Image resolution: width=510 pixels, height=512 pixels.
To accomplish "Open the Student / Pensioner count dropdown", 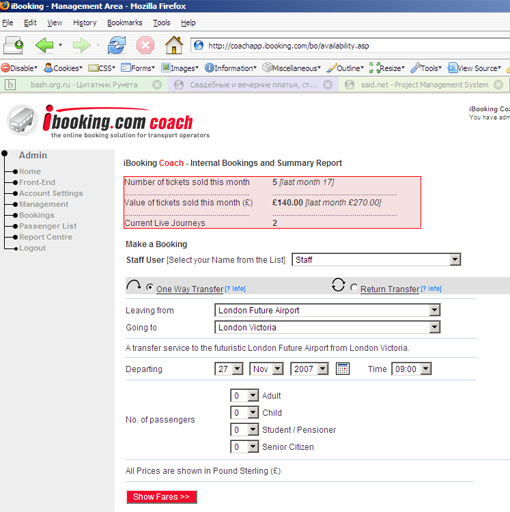I will point(244,430).
